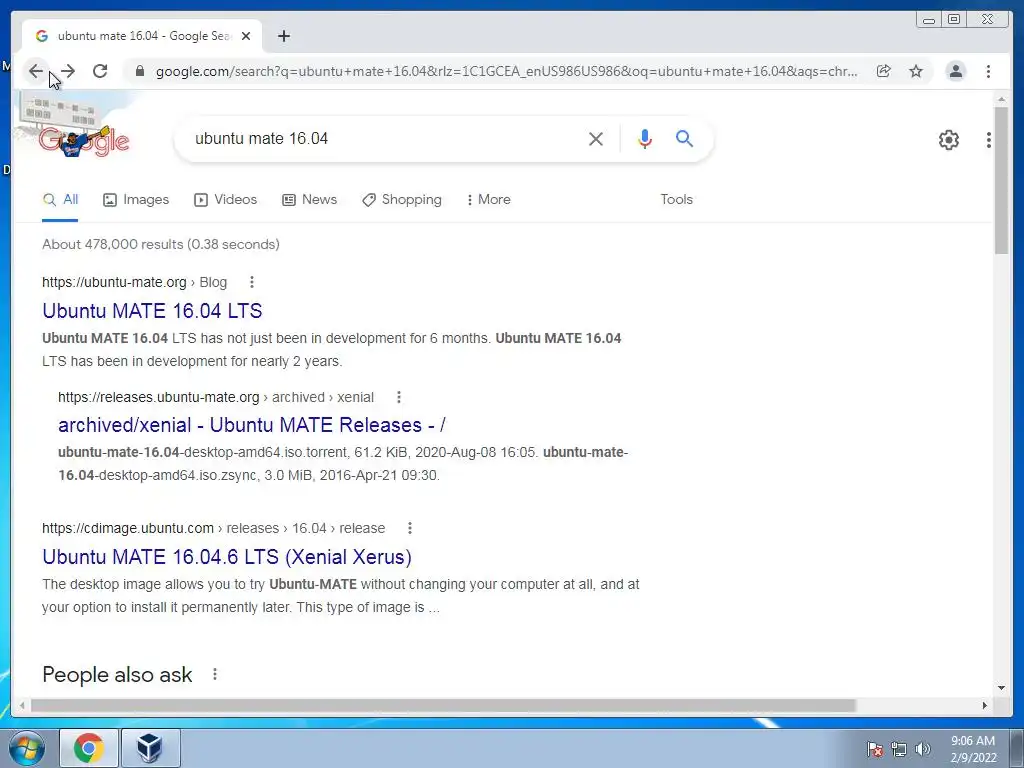
Task: Open the Chrome profile avatar menu
Action: click(x=955, y=71)
